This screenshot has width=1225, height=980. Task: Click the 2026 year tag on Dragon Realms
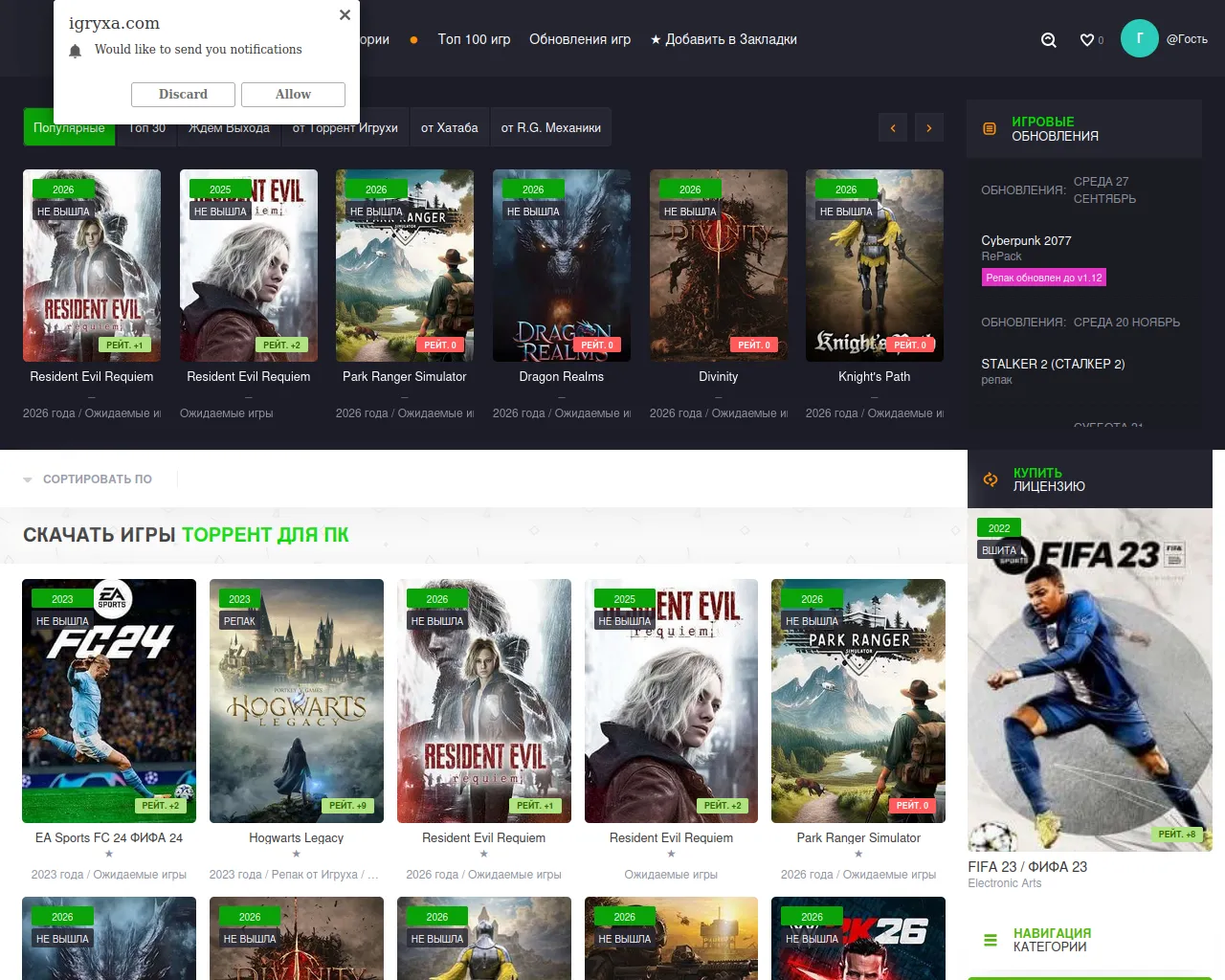click(533, 189)
